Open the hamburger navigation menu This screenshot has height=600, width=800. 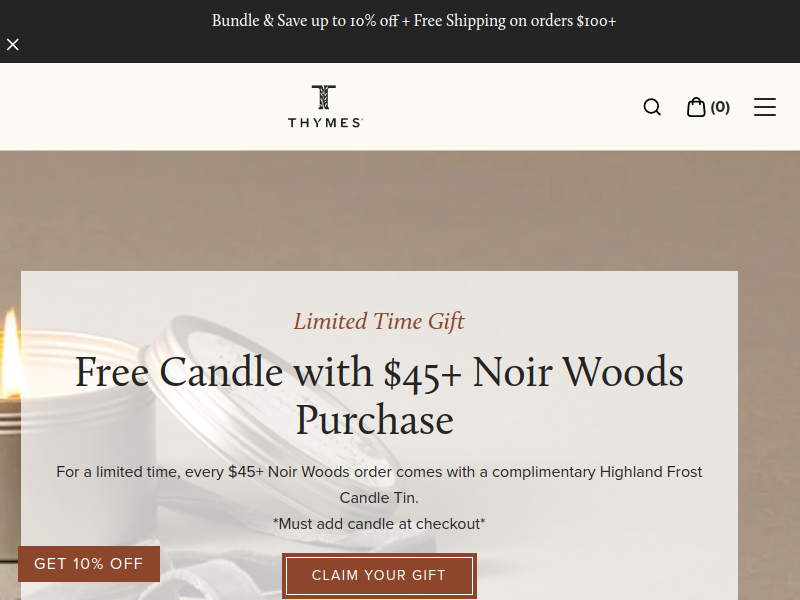(x=765, y=107)
